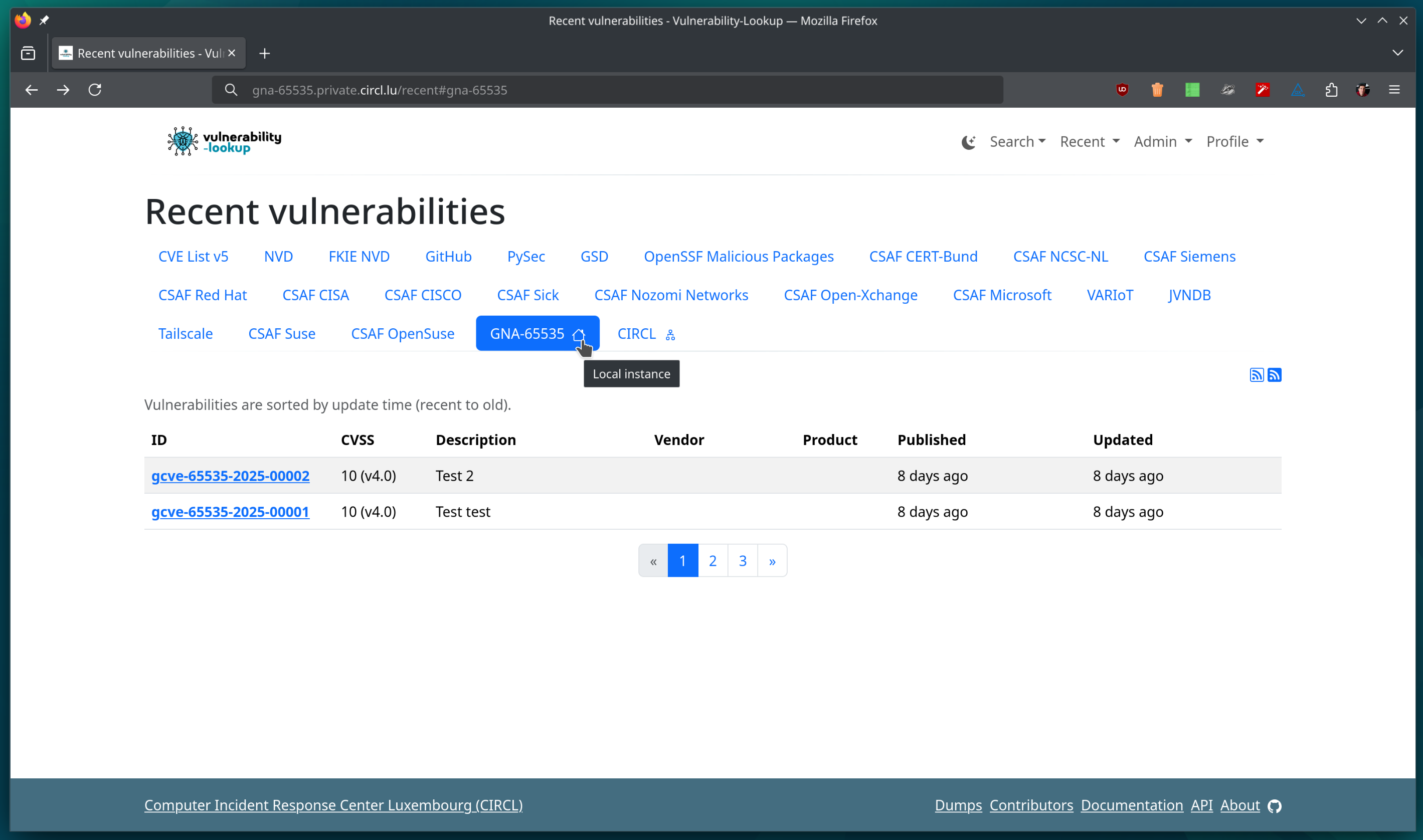Open the Documentation footer link
Image resolution: width=1423 pixels, height=840 pixels.
1131,805
